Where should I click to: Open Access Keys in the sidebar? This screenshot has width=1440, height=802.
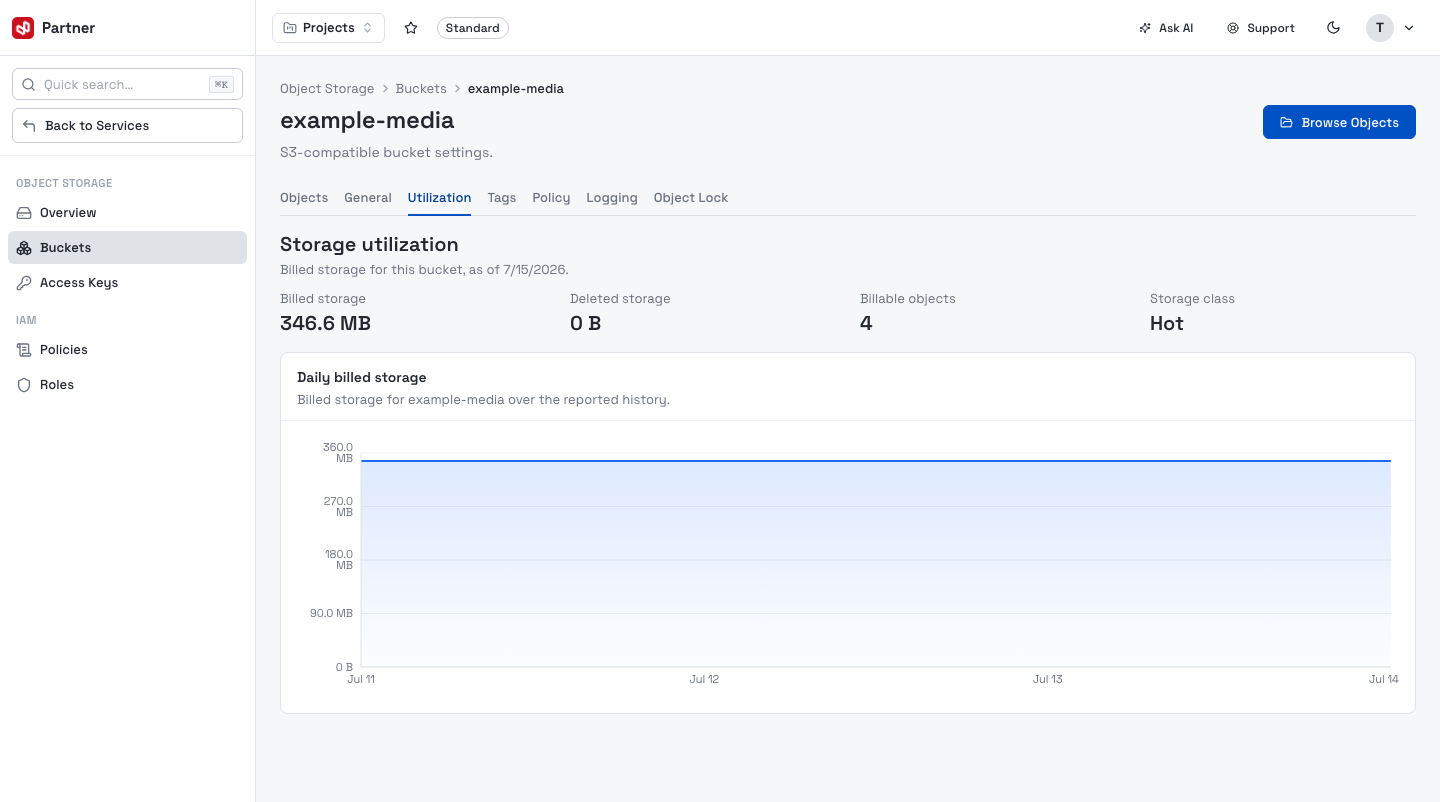(x=127, y=282)
